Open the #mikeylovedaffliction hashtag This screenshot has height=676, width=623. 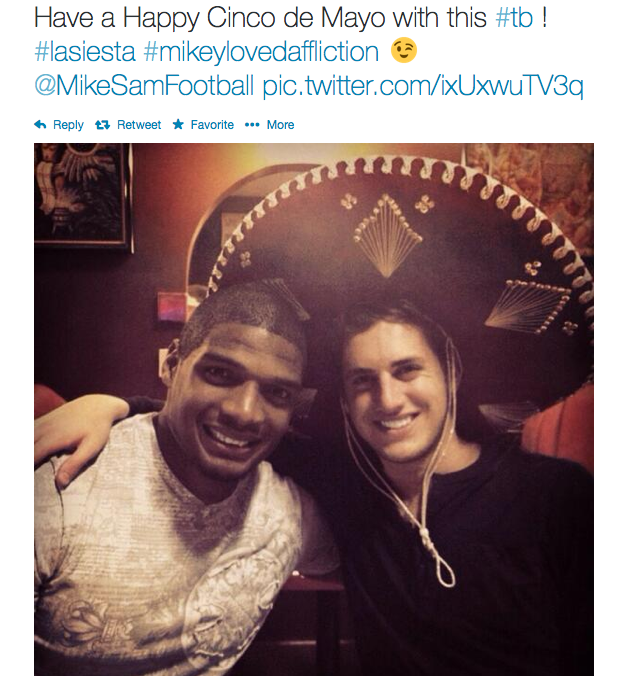tap(261, 51)
